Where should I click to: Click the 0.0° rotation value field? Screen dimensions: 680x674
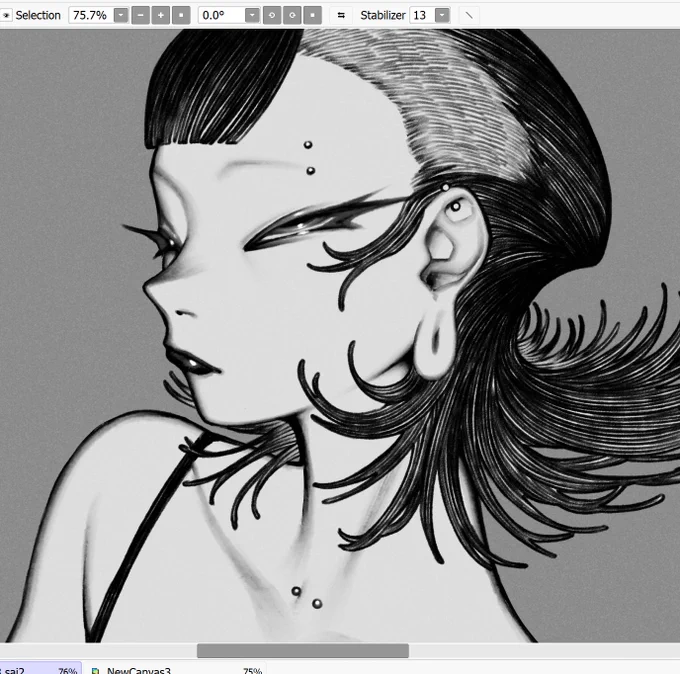(222, 15)
